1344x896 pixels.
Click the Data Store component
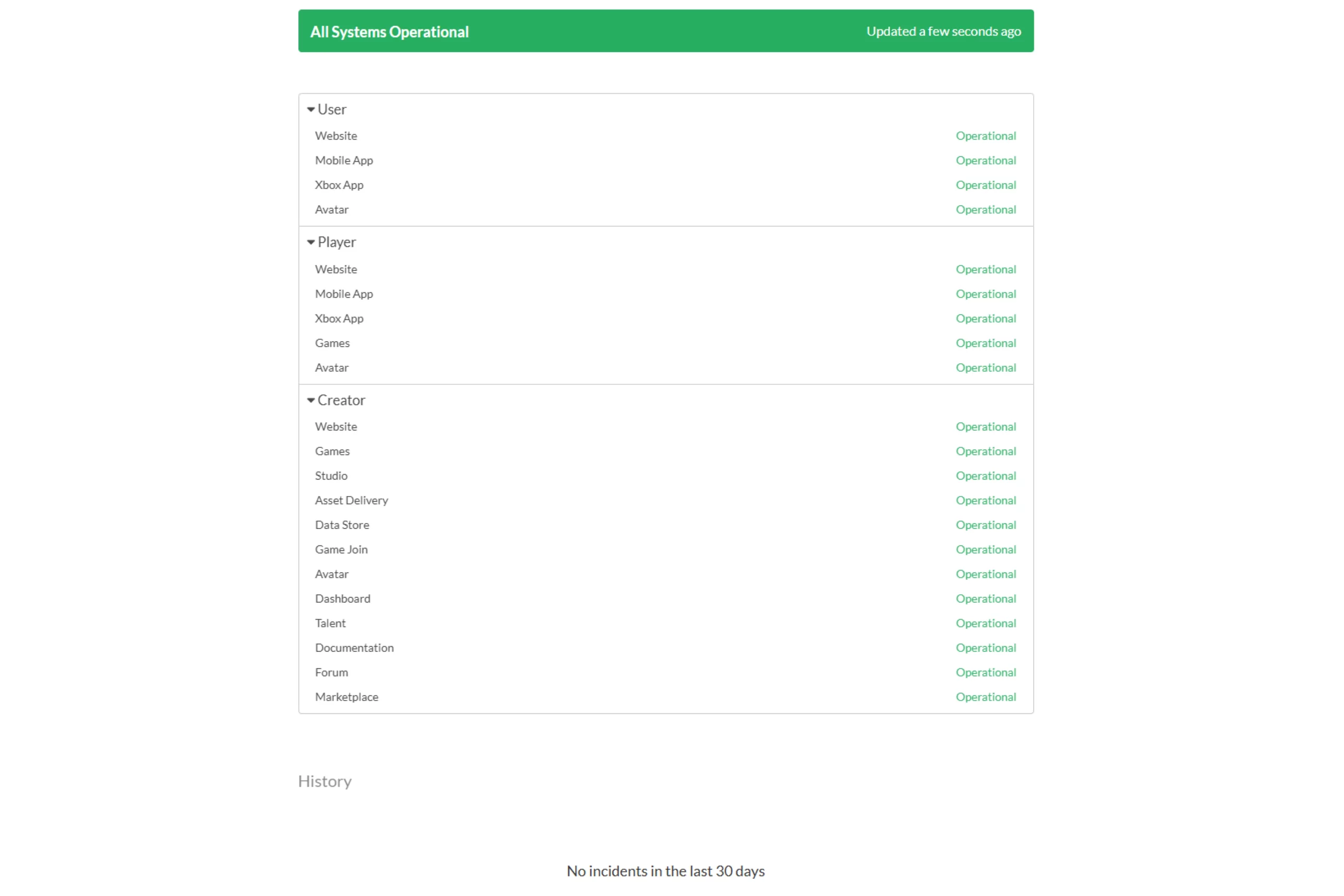(x=342, y=525)
